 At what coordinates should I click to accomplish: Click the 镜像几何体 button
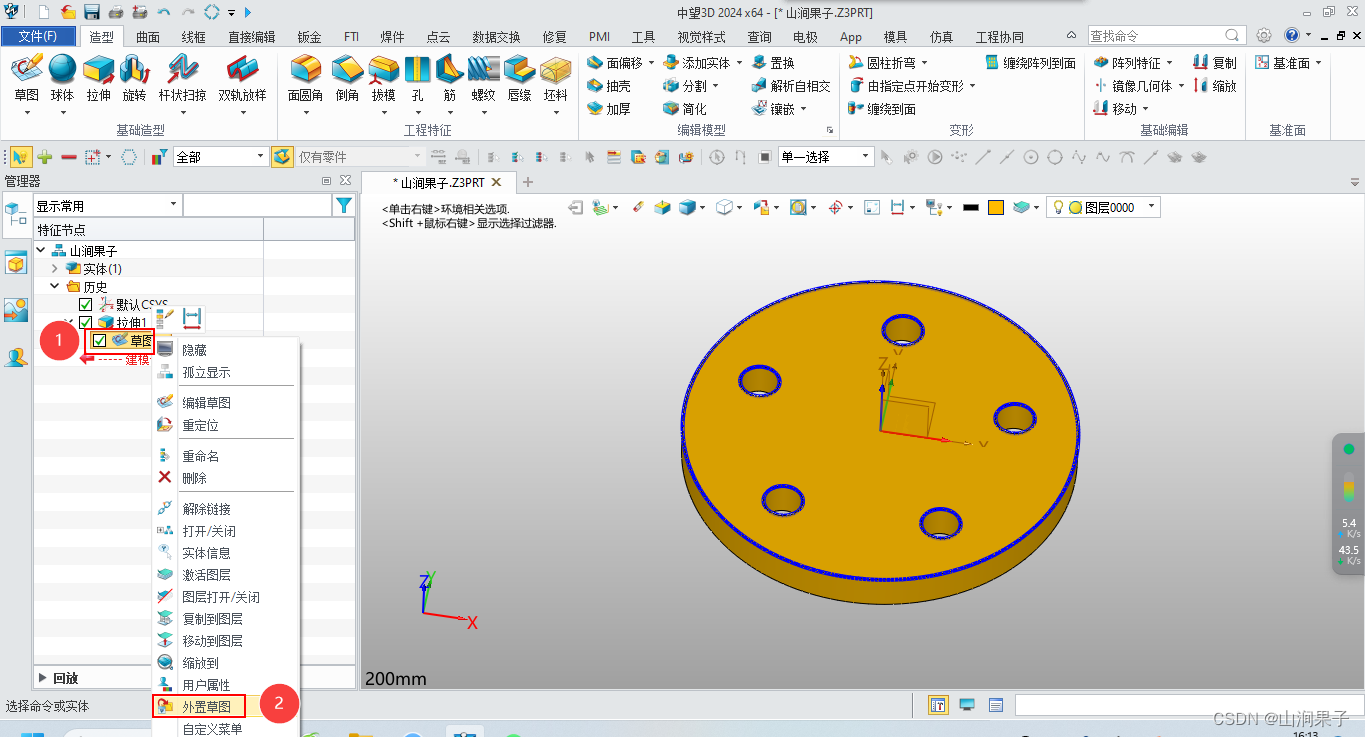click(x=1138, y=86)
